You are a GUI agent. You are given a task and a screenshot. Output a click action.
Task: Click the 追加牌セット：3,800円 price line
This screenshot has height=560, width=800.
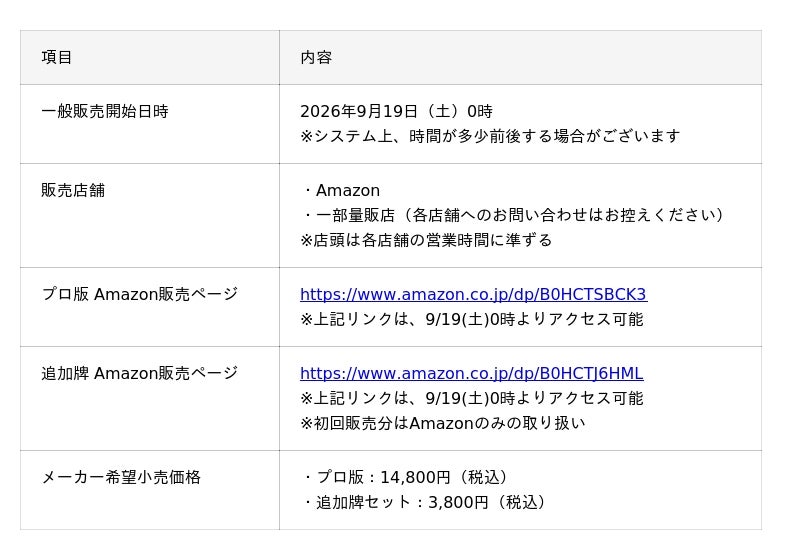click(x=424, y=502)
